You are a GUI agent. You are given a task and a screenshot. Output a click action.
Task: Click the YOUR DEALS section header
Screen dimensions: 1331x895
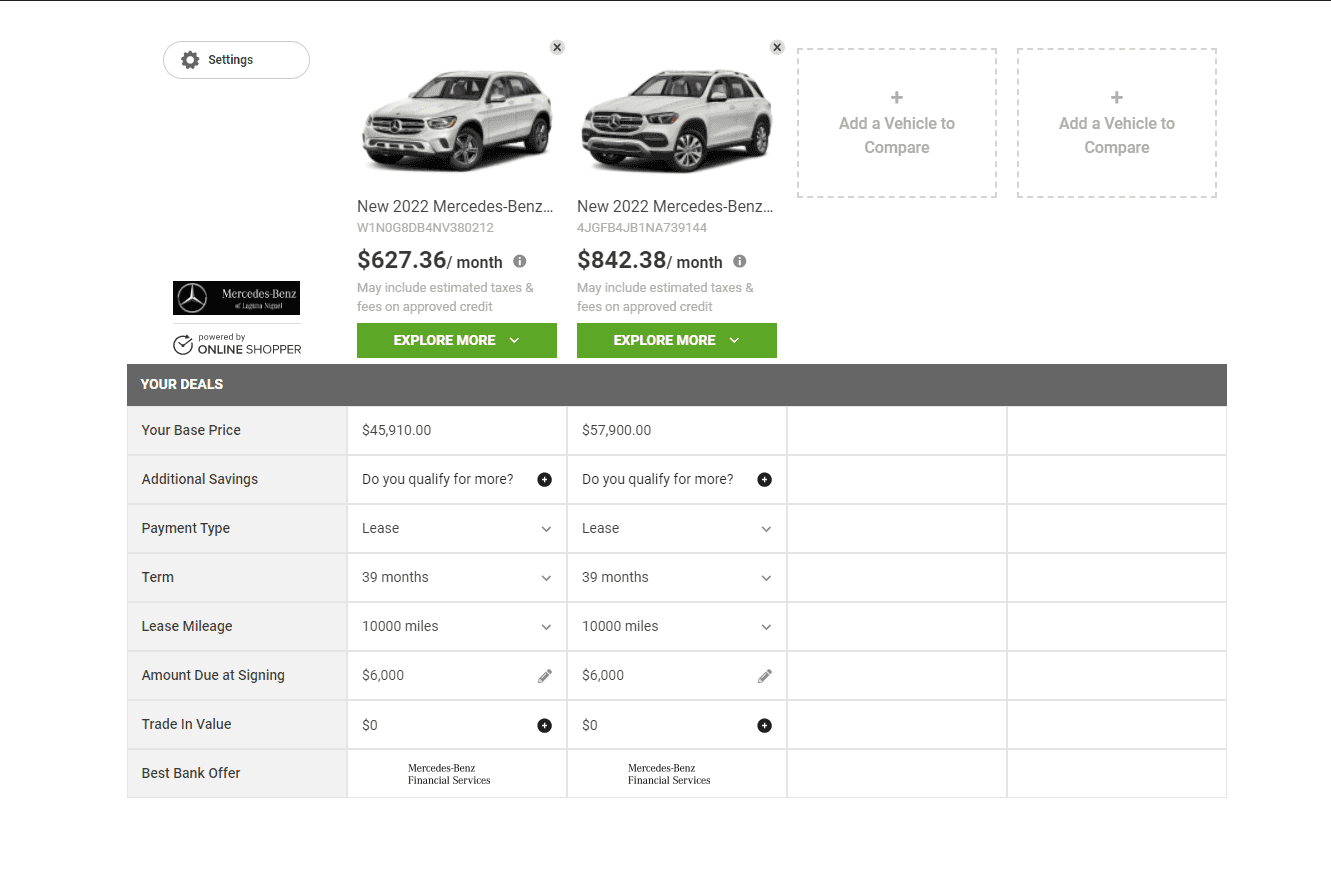pos(677,384)
